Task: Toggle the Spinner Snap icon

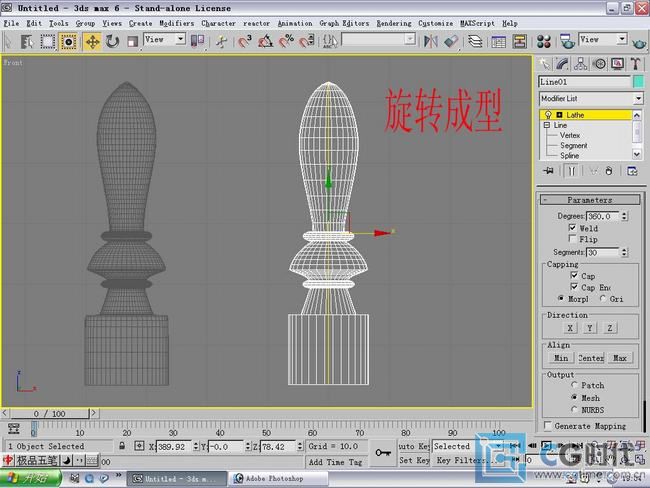Action: coord(307,41)
